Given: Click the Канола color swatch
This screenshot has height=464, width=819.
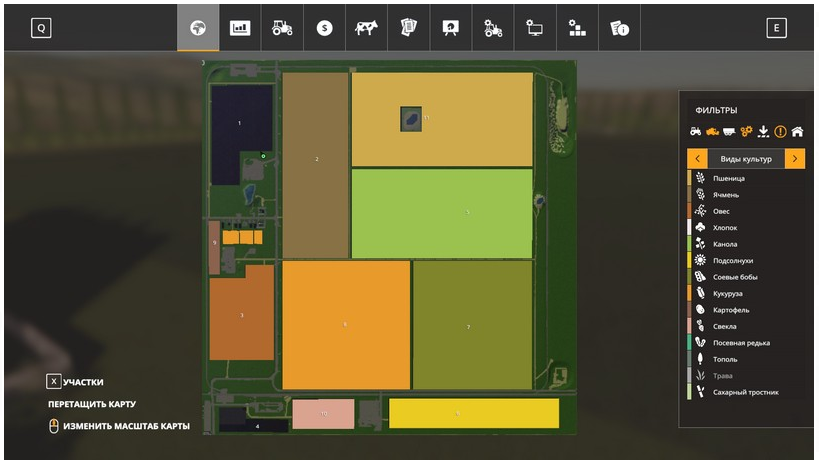Looking at the screenshot, I should [x=689, y=244].
